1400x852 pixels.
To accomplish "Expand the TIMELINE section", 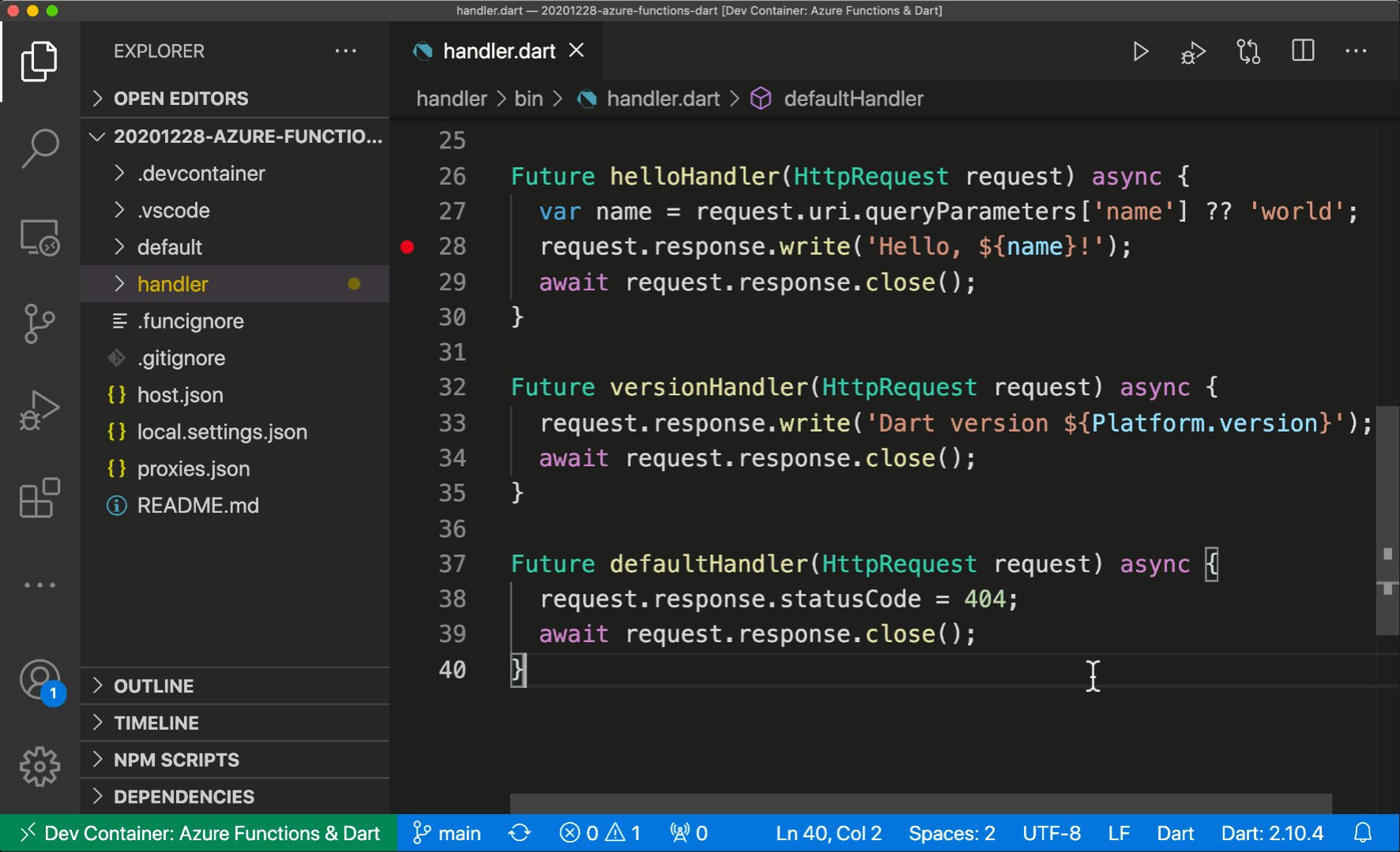I will pos(235,723).
